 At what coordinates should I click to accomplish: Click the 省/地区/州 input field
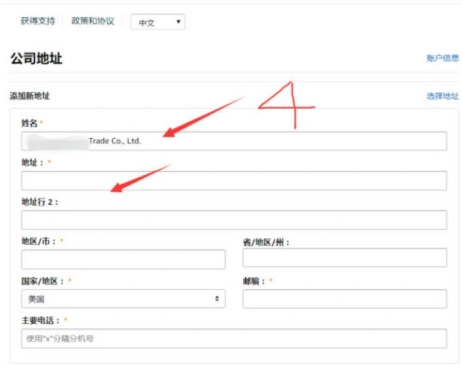pos(345,257)
